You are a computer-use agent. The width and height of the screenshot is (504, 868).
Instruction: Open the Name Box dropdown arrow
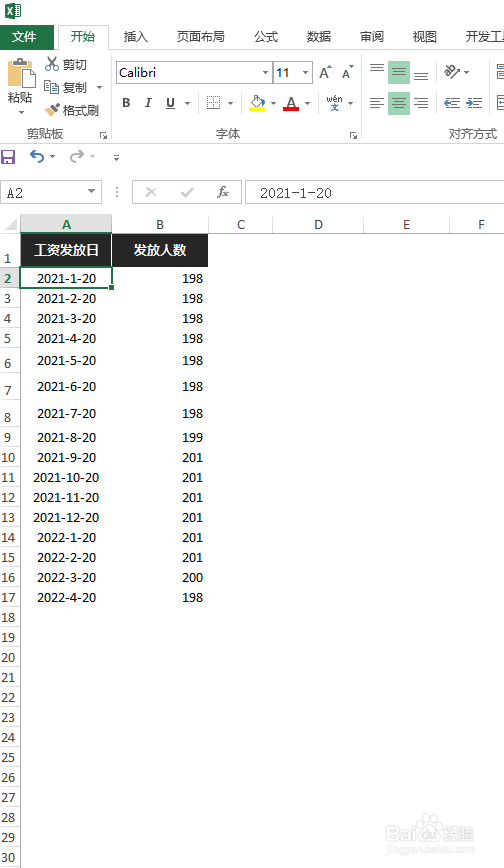click(x=91, y=192)
